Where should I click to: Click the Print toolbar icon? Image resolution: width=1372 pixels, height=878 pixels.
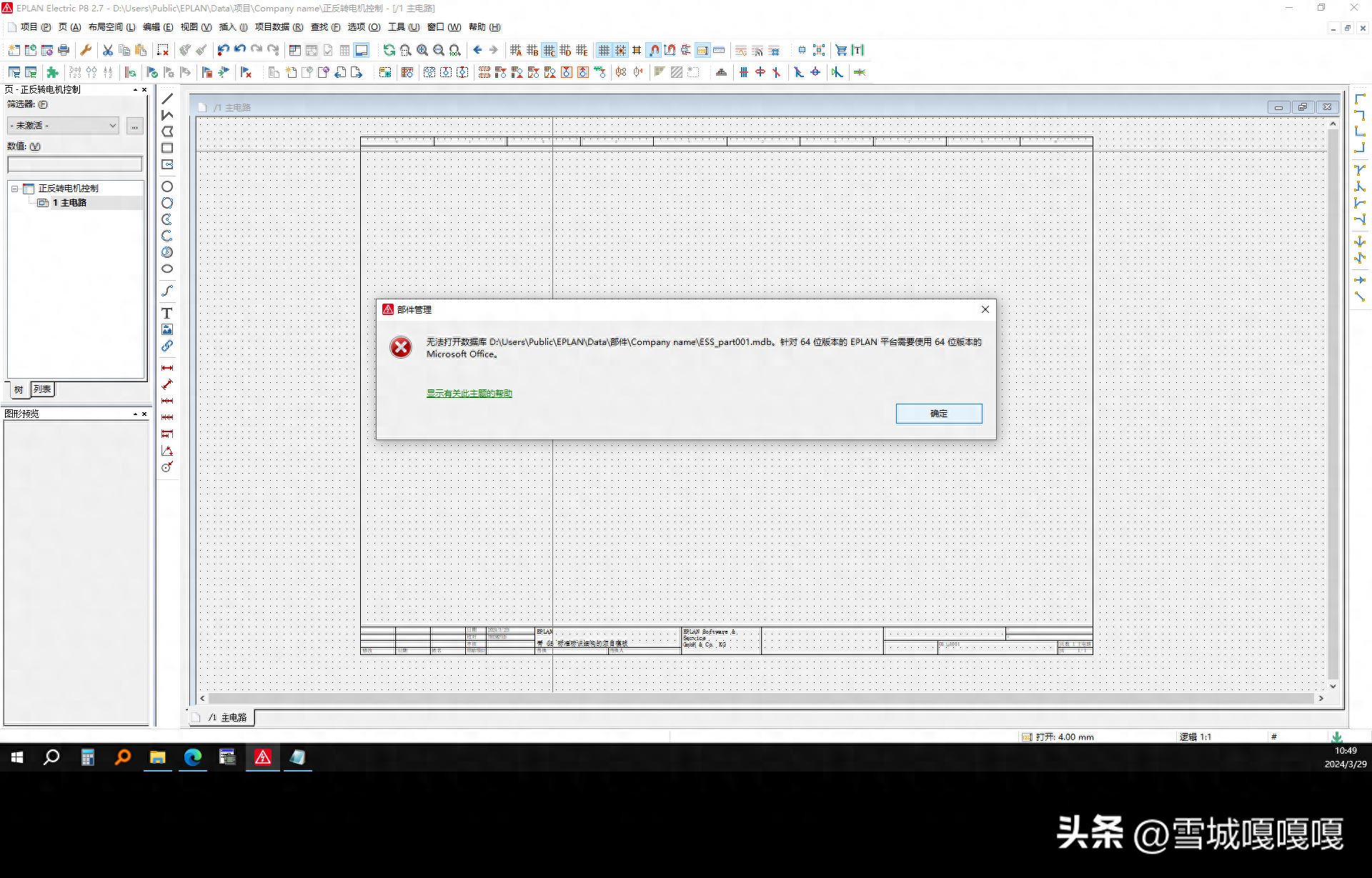pyautogui.click(x=64, y=50)
